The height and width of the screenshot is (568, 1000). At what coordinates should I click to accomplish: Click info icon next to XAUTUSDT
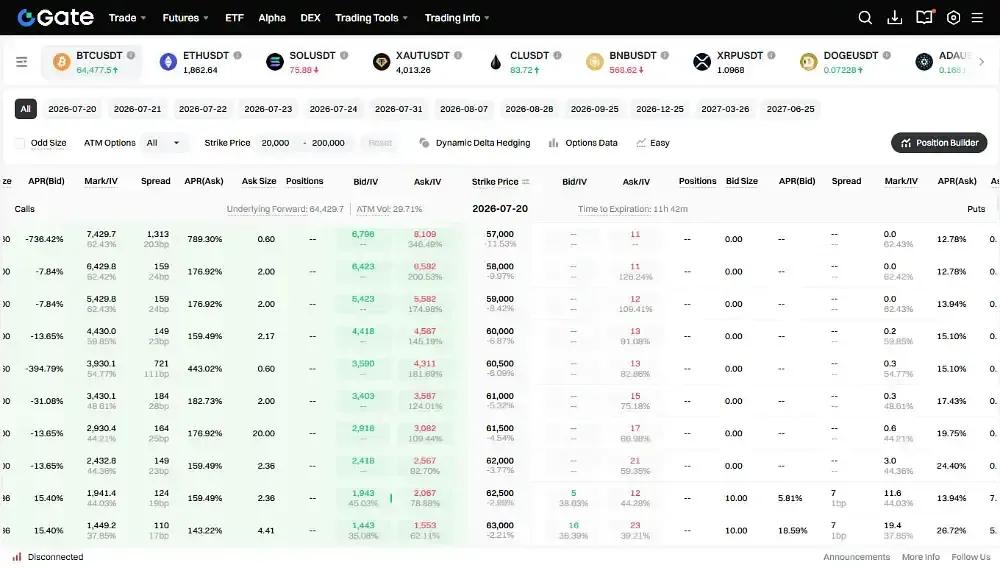458,55
